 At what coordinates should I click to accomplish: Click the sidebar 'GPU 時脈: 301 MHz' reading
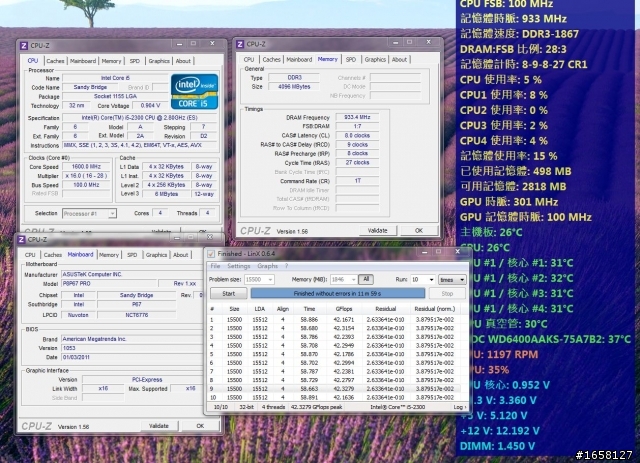click(509, 202)
